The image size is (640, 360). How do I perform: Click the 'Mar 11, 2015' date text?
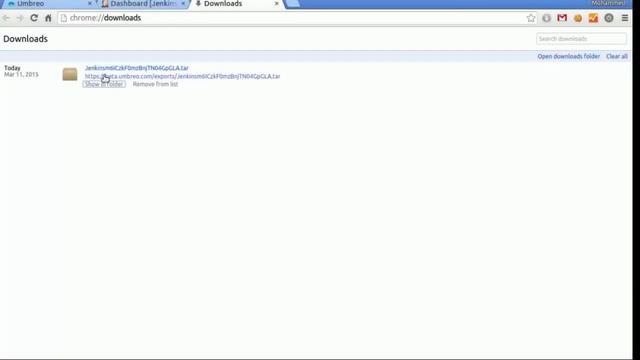[x=21, y=74]
